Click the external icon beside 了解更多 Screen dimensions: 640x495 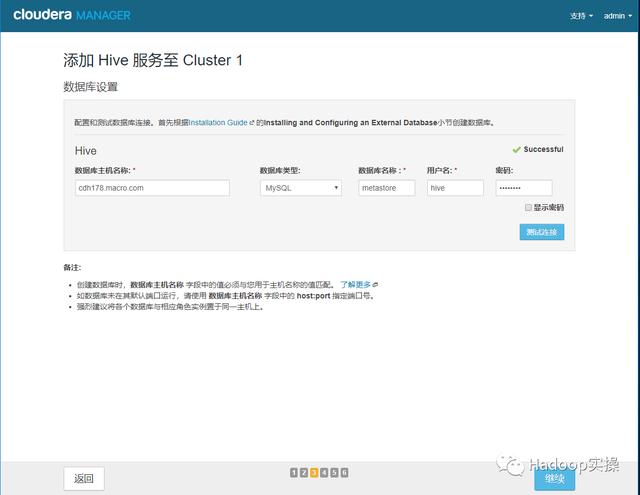coord(375,284)
